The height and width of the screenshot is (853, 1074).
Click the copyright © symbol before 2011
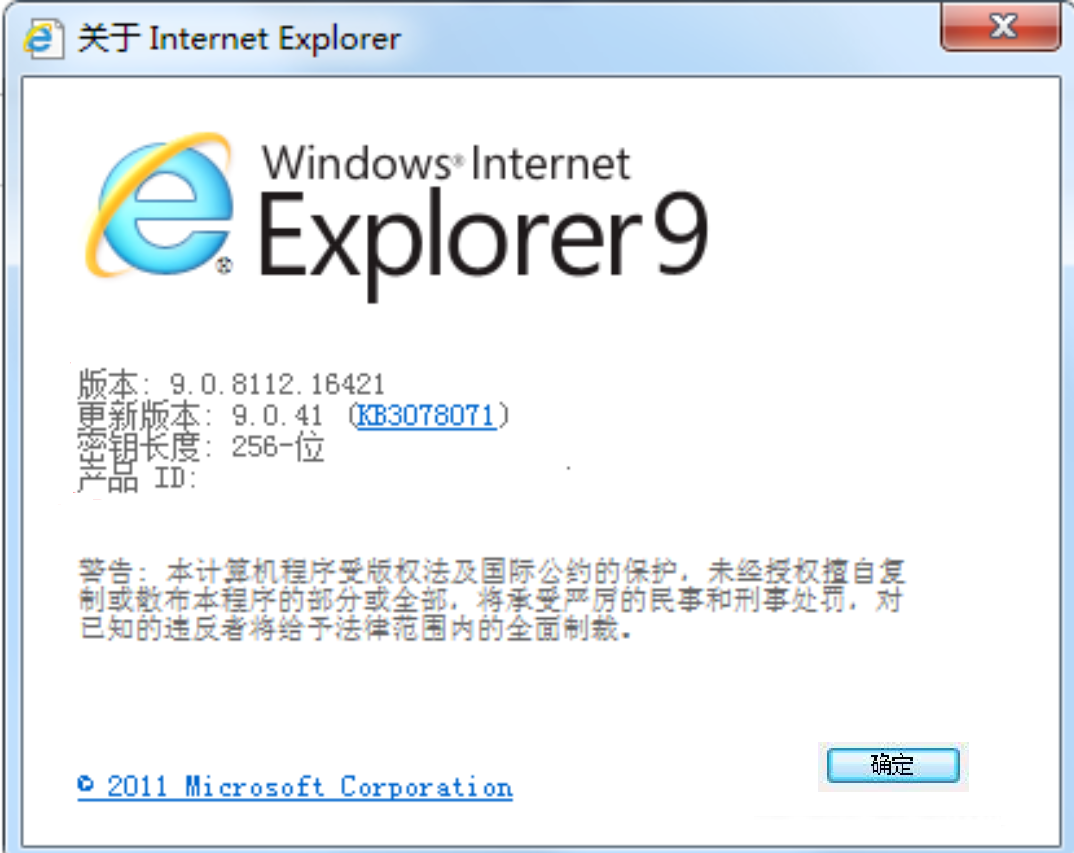tap(86, 784)
